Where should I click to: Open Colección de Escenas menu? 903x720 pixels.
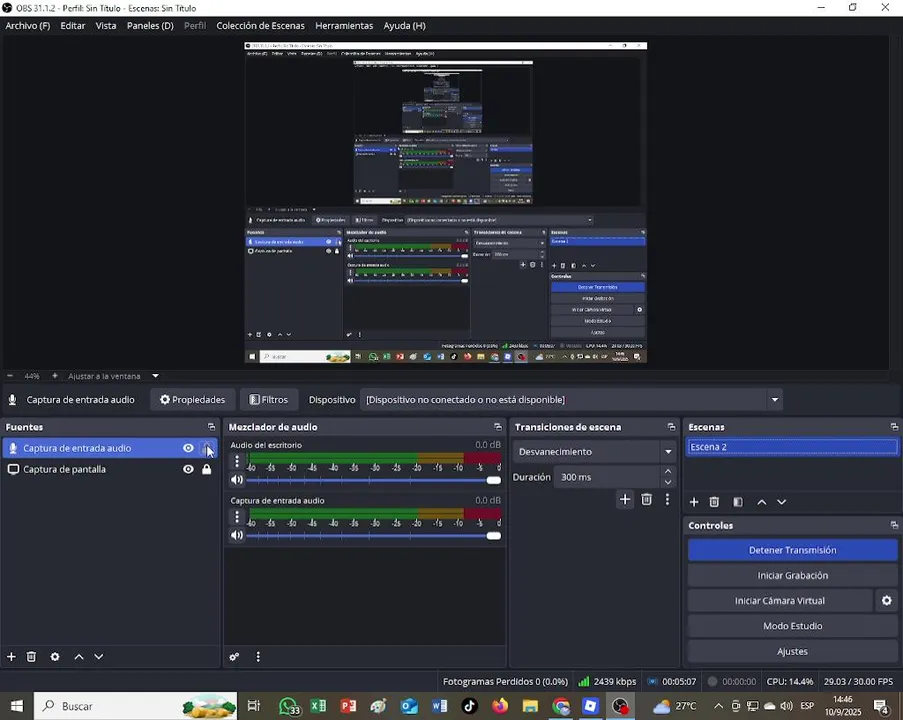coord(260,25)
